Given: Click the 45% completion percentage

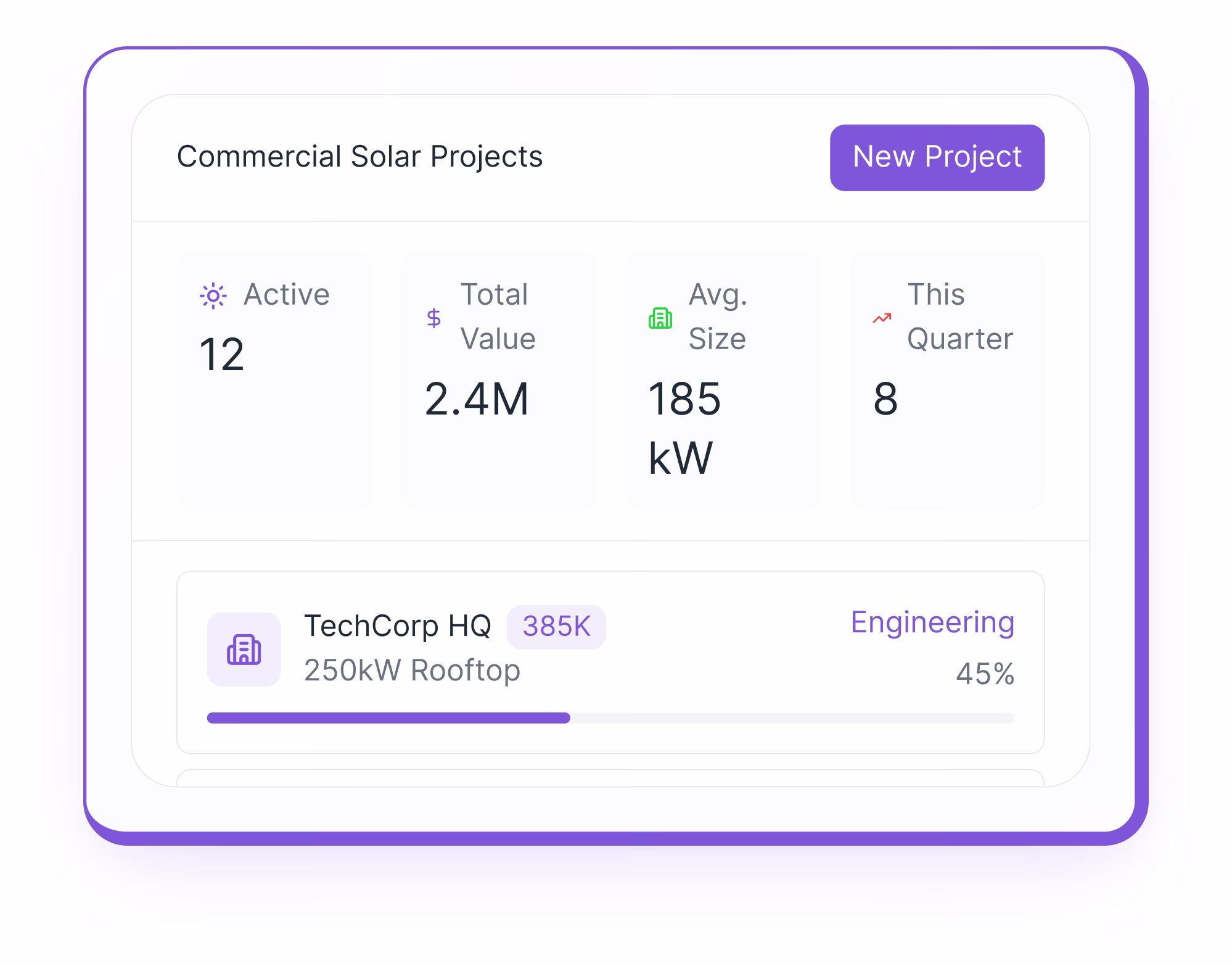Looking at the screenshot, I should click(986, 674).
